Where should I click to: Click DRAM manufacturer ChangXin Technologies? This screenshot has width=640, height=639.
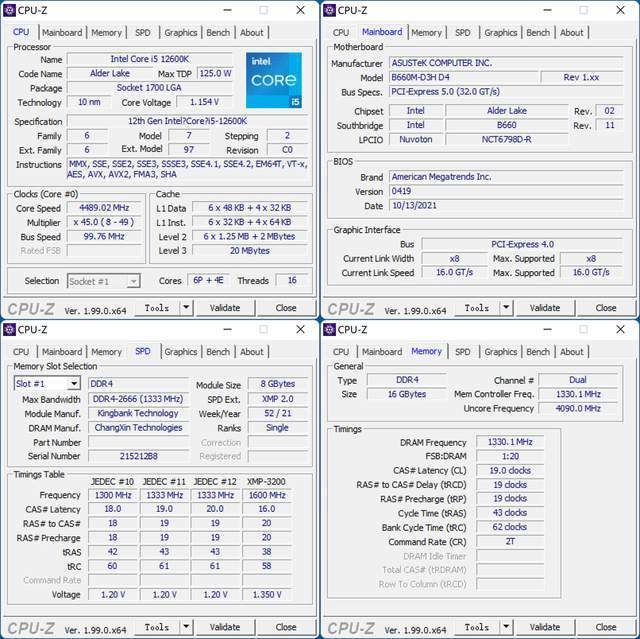coord(138,428)
